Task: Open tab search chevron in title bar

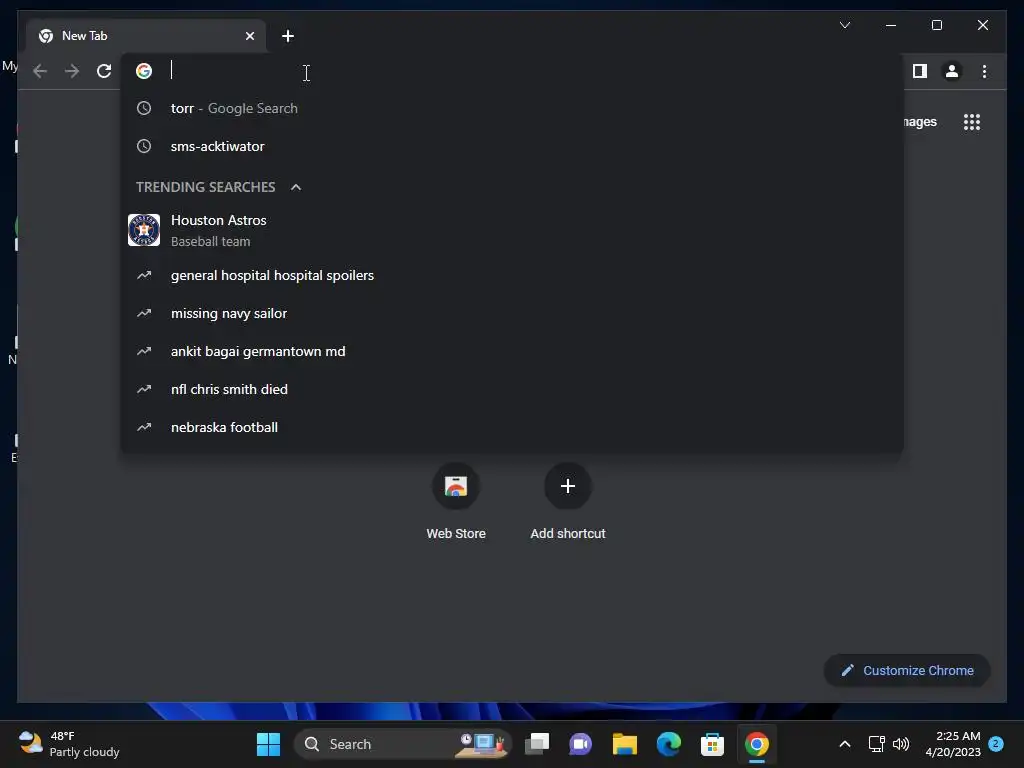Action: pos(844,25)
